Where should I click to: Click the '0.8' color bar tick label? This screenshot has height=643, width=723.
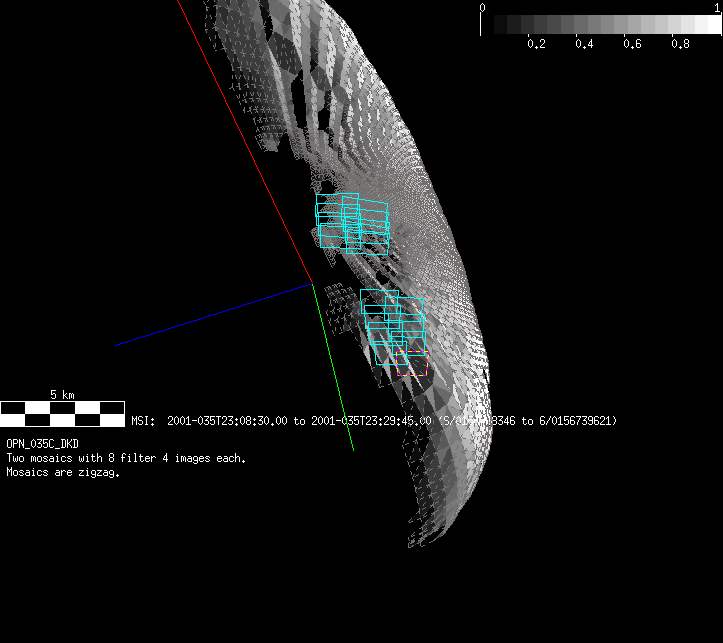click(x=680, y=44)
